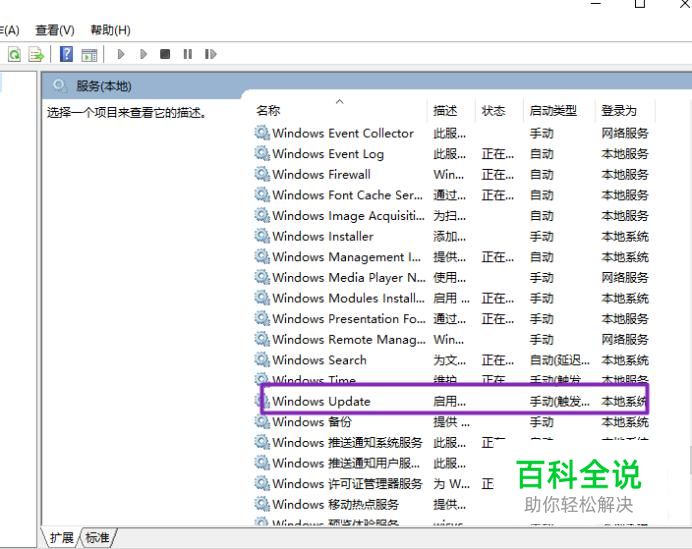This screenshot has width=692, height=549.
Task: Click the 服务(本地) panel header
Action: tap(104, 86)
